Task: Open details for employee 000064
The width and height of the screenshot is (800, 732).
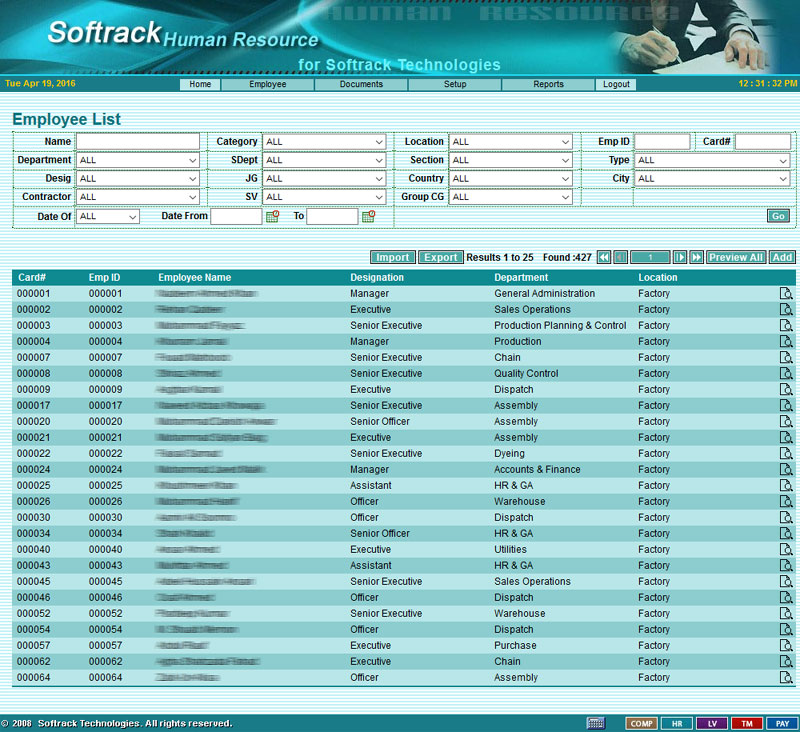Action: 786,678
